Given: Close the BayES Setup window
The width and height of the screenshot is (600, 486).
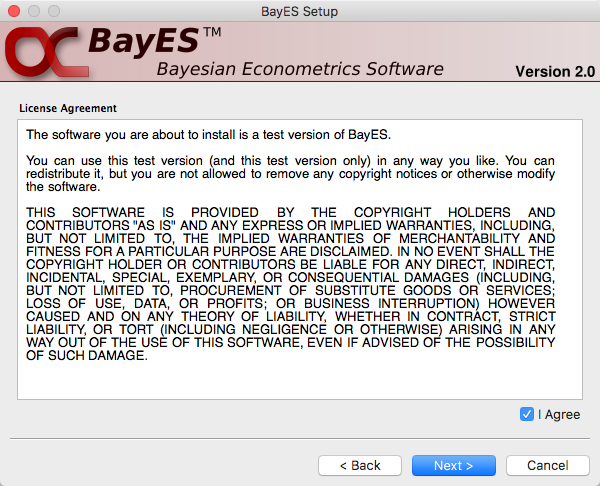Looking at the screenshot, I should 14,11.
